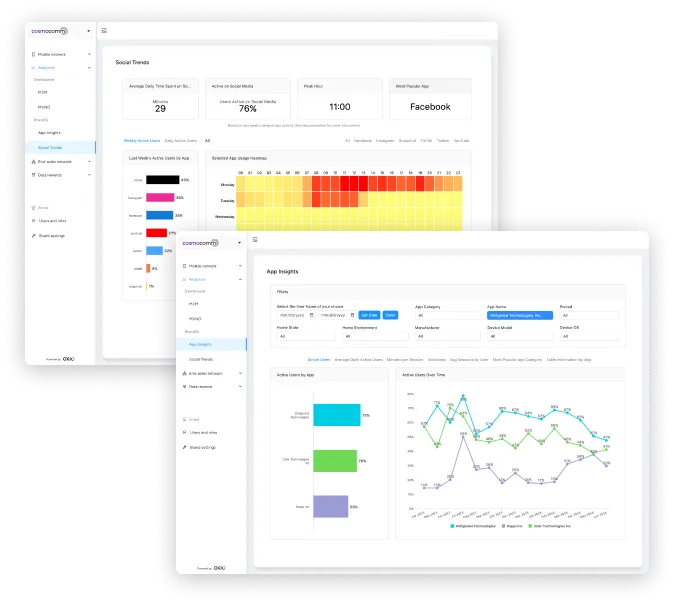Open the cosmocomm brand selector dropdown in front window
Viewport: 674px width, 604px height.
pyautogui.click(x=239, y=243)
